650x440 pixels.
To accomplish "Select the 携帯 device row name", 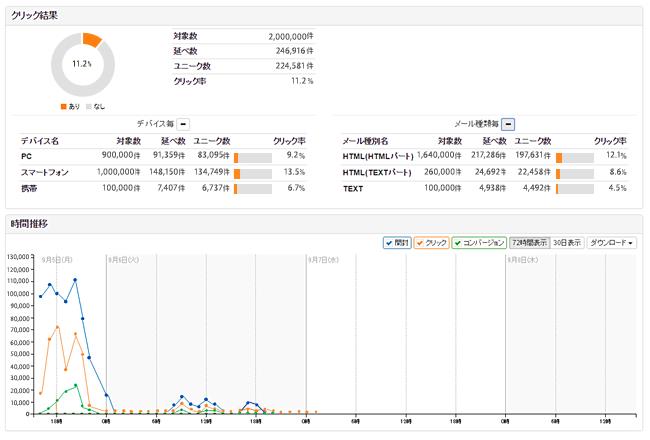I will click(x=29, y=188).
